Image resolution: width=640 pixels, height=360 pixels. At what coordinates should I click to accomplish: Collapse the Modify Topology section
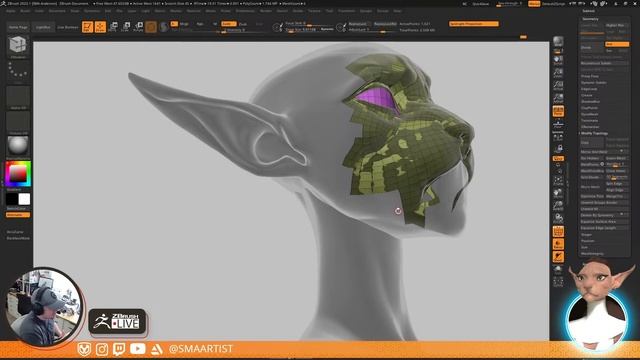pos(594,133)
